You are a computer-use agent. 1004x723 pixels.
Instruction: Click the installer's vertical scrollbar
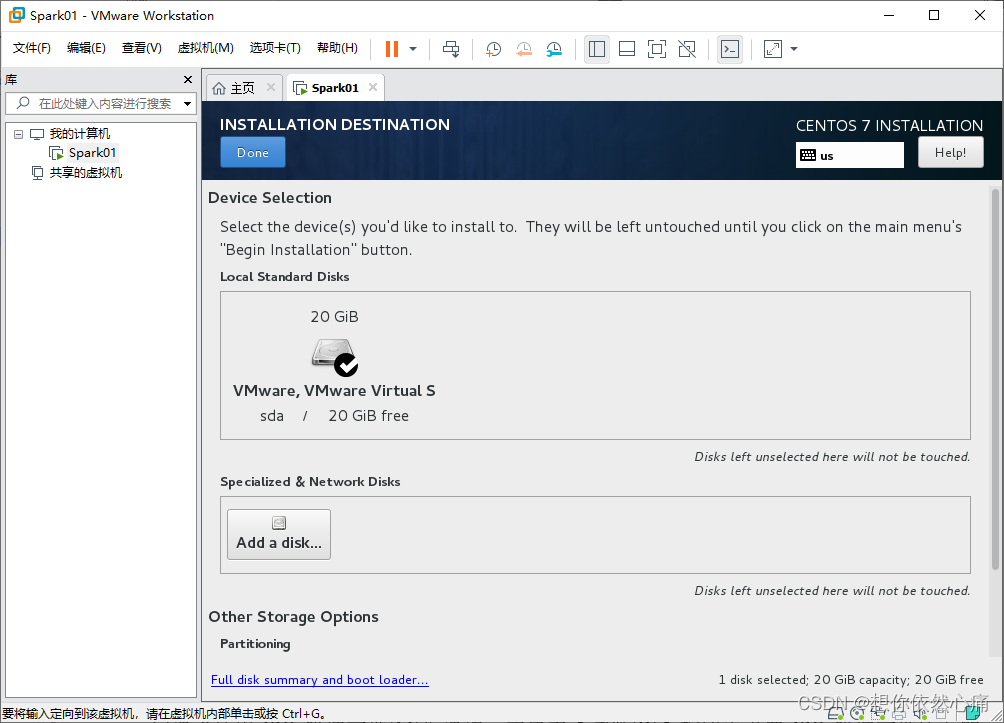pyautogui.click(x=995, y=378)
